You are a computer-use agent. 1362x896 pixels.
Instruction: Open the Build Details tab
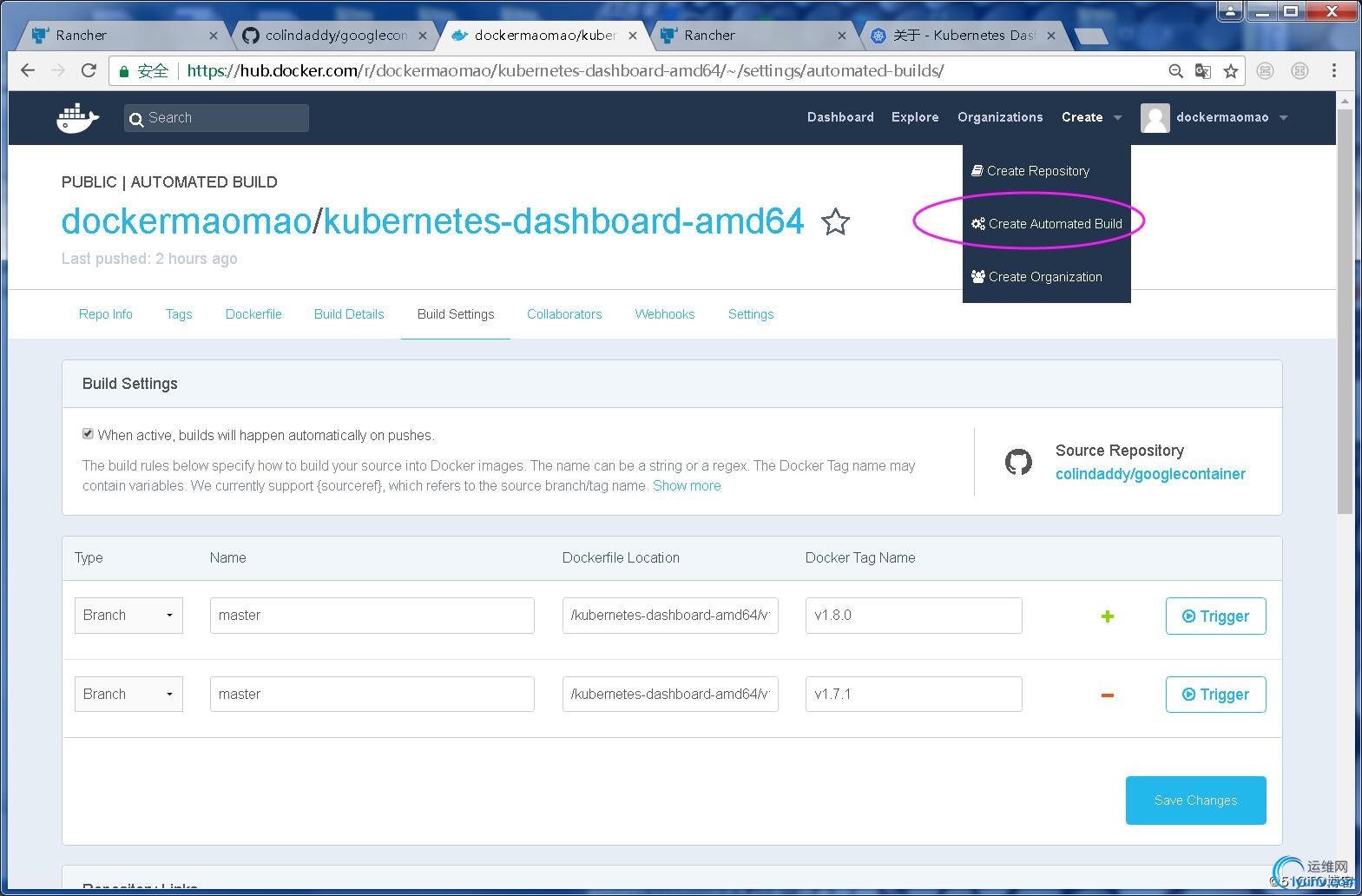click(x=349, y=314)
